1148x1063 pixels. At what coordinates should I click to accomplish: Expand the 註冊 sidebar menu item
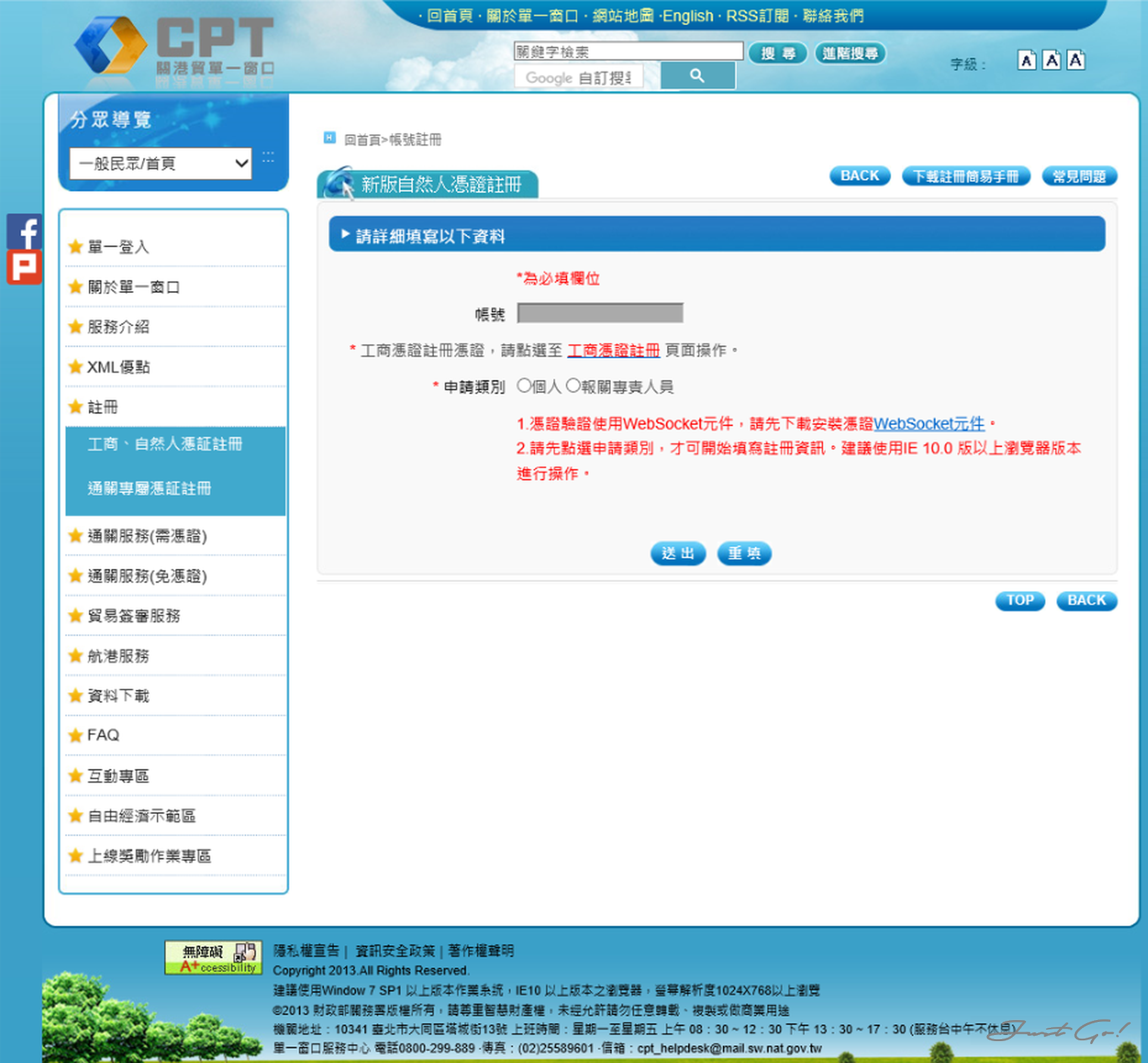click(102, 407)
